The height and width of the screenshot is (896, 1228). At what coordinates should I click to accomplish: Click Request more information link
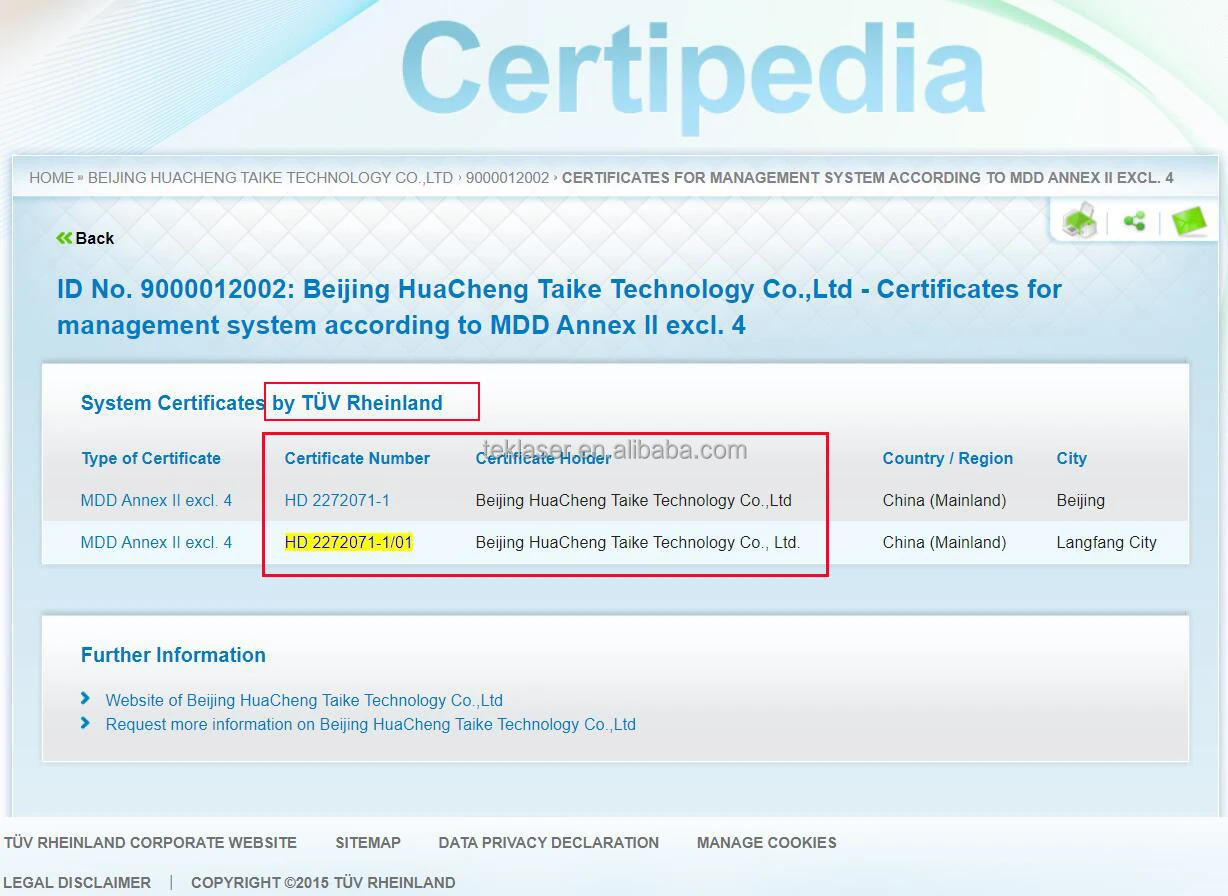point(370,724)
